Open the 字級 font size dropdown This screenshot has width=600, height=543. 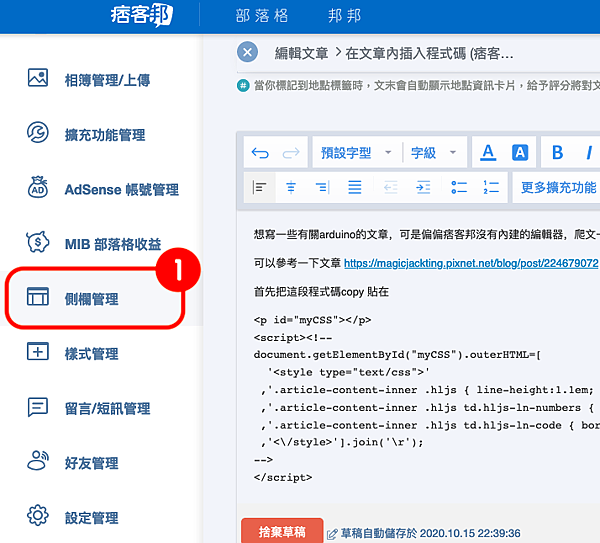pyautogui.click(x=433, y=153)
